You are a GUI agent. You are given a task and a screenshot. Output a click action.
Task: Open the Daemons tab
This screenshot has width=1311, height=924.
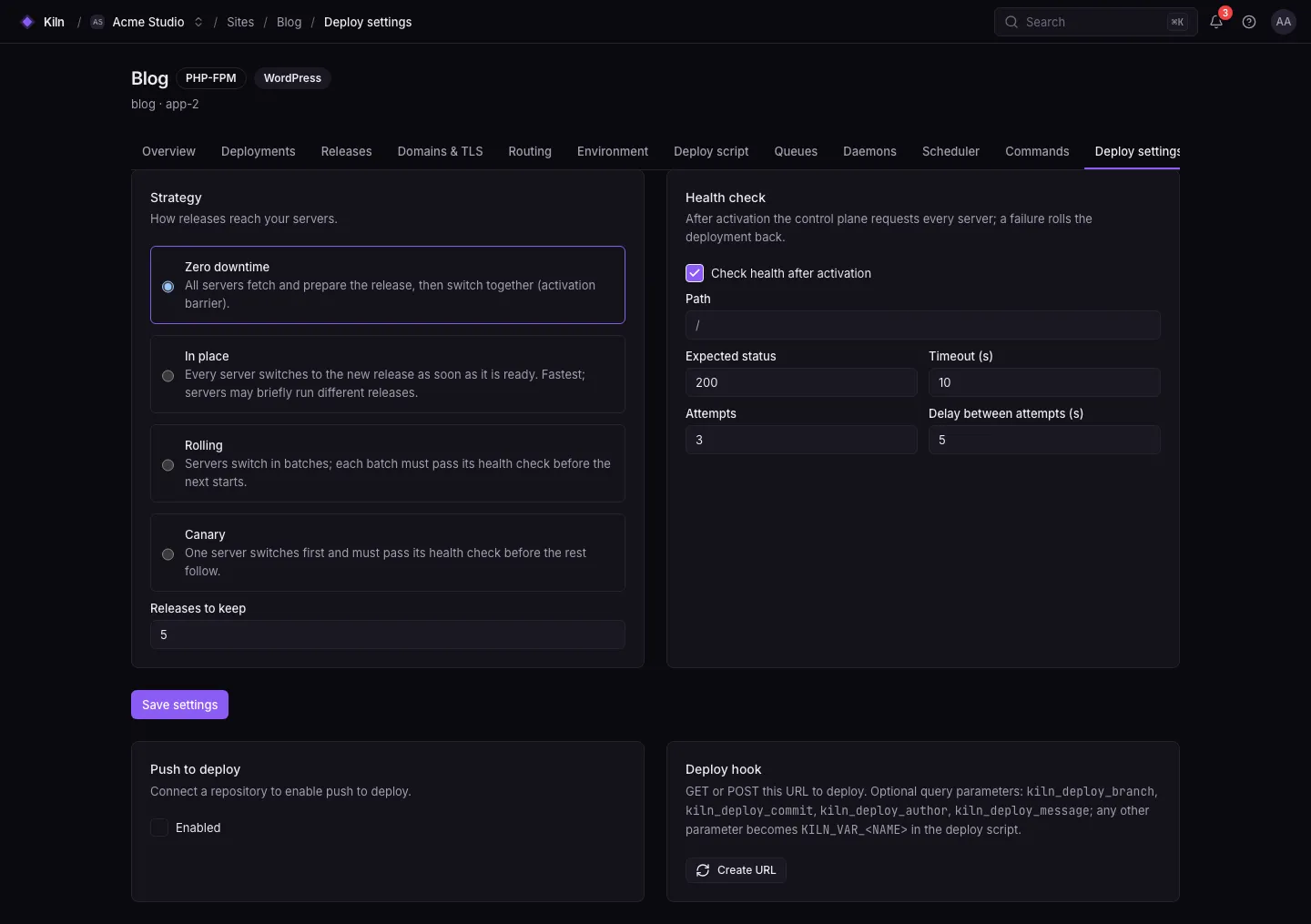[x=869, y=151]
